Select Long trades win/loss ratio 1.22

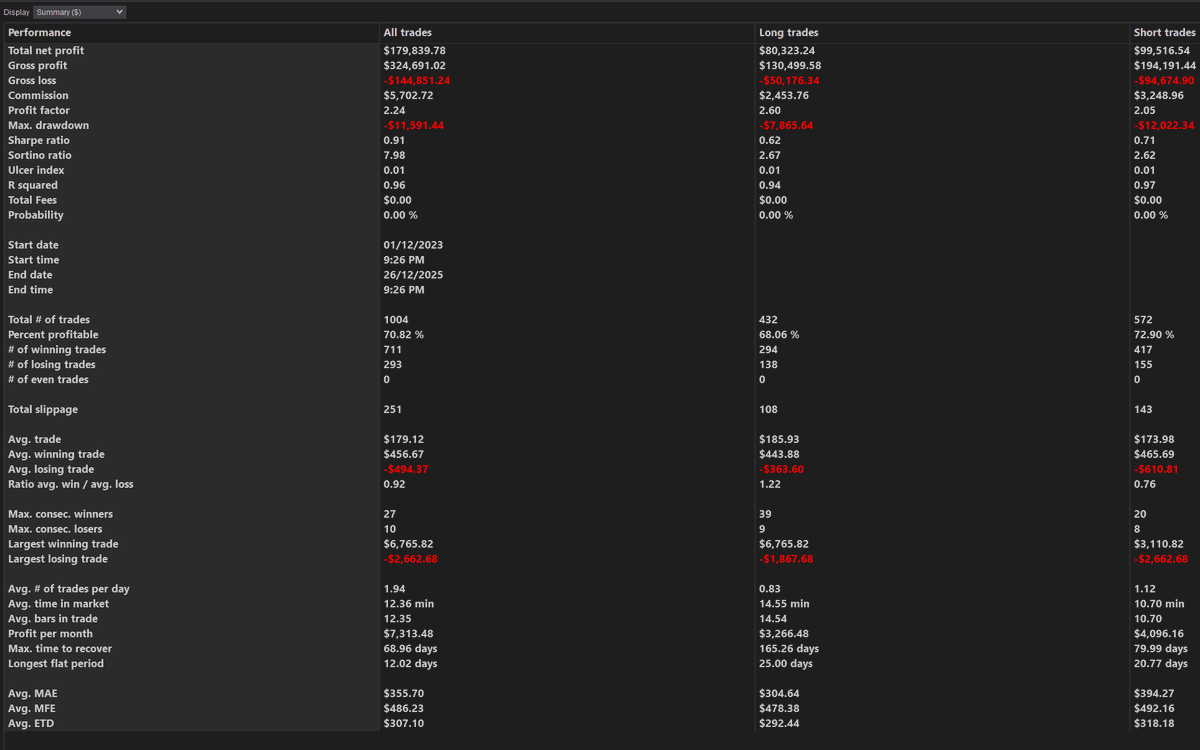[770, 485]
